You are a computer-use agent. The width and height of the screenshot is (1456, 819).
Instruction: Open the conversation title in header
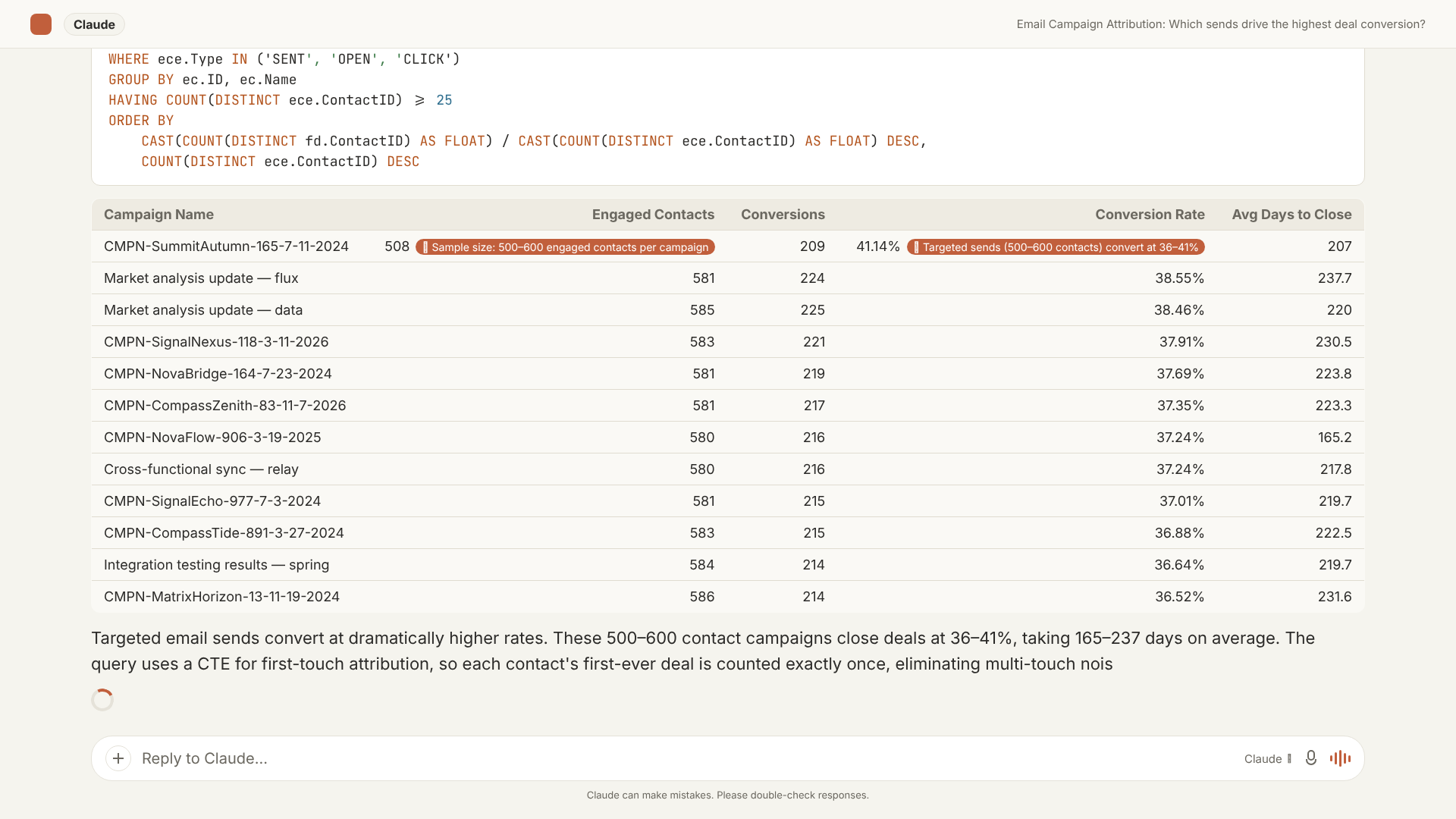click(1220, 24)
